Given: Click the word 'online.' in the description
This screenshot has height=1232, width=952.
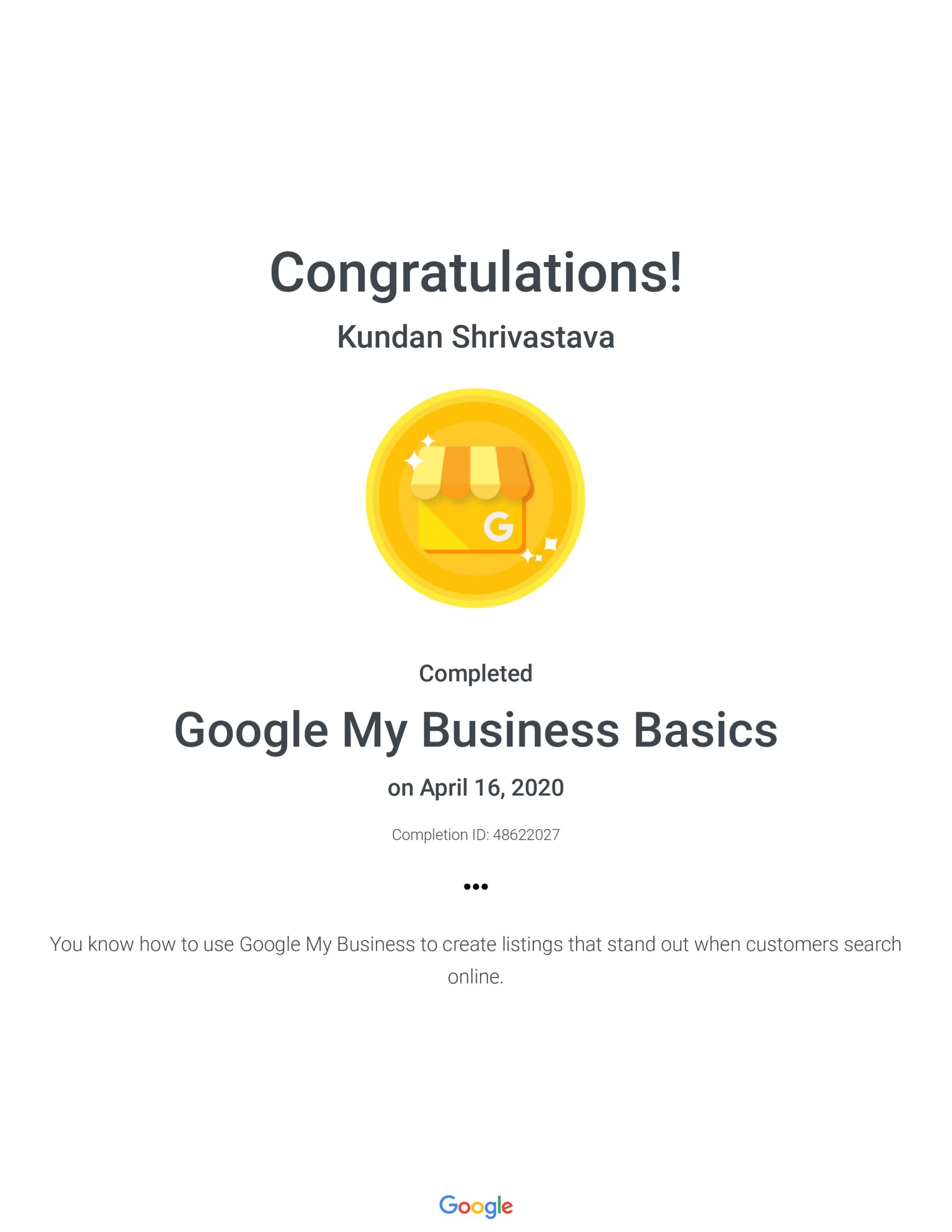Looking at the screenshot, I should 476,976.
